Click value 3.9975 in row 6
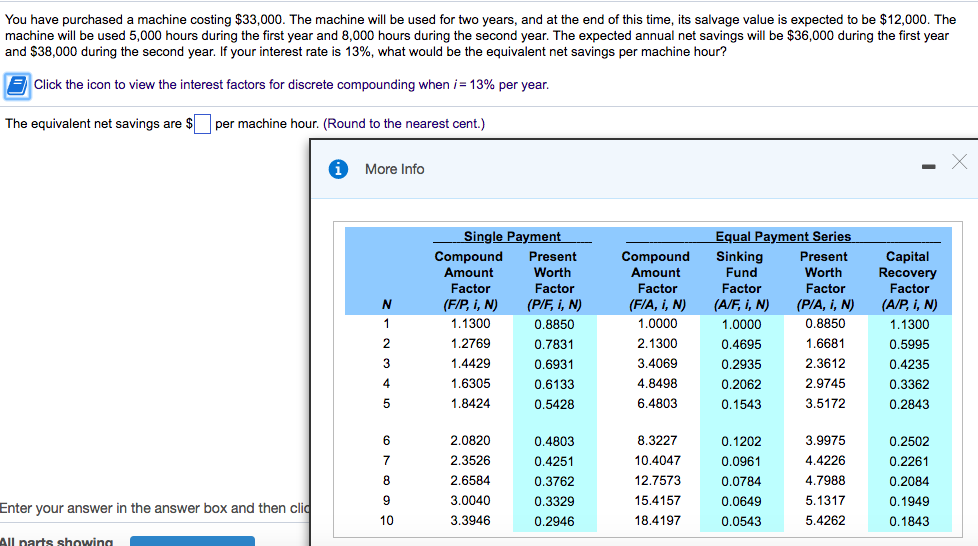This screenshot has width=978, height=546. (825, 441)
